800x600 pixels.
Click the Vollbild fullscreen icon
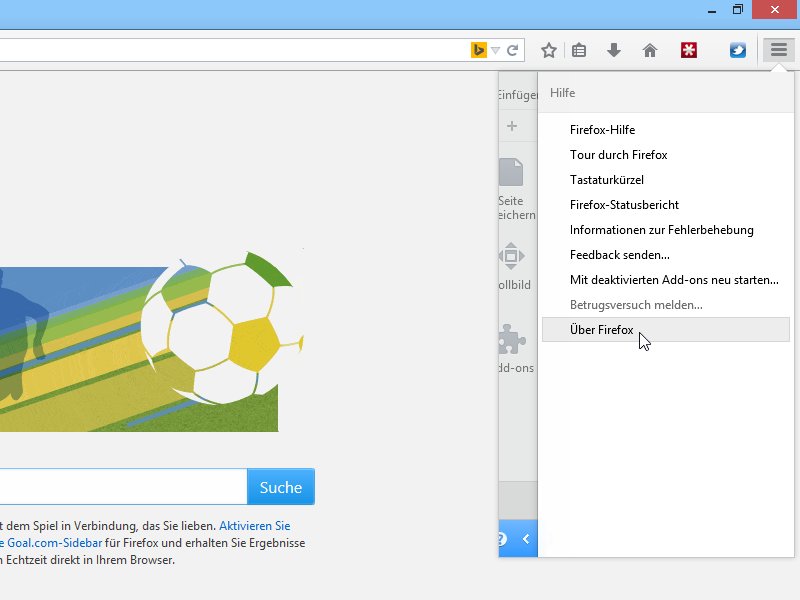point(511,256)
